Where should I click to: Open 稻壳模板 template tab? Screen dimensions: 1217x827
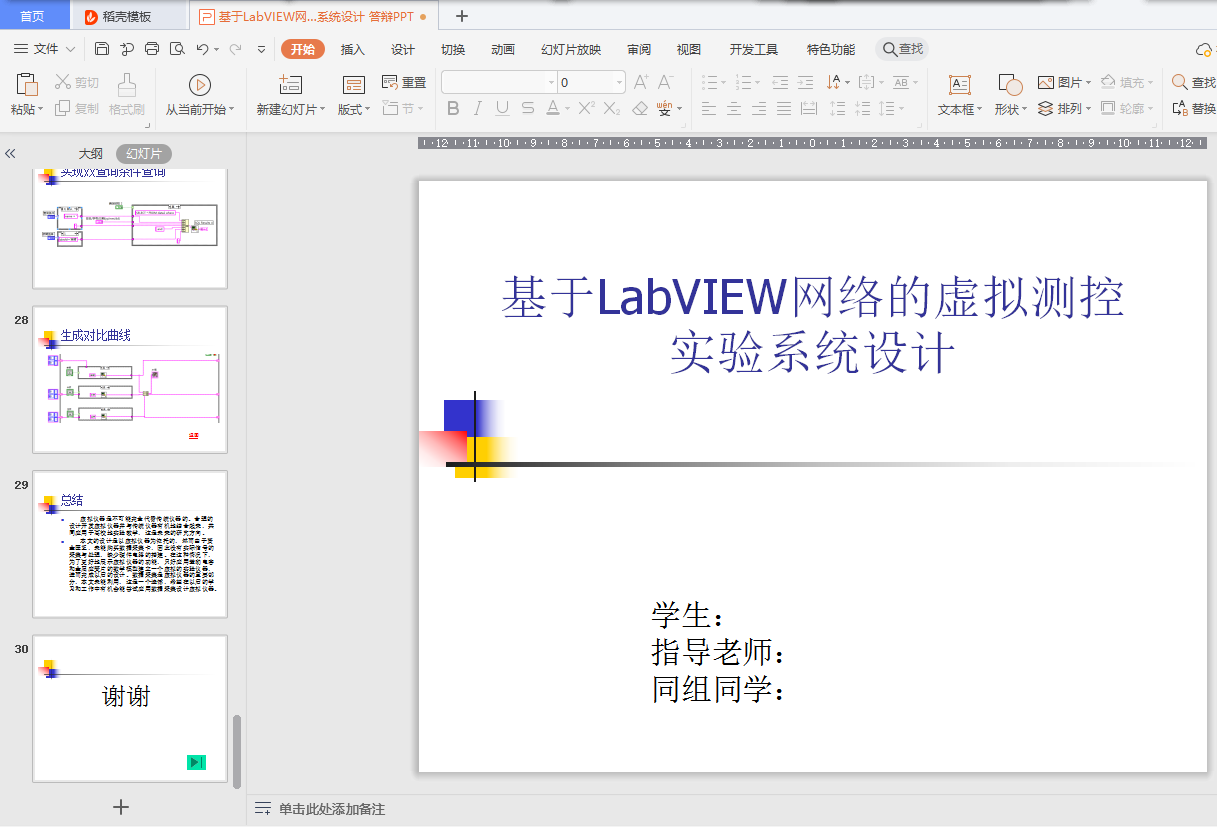[x=128, y=16]
